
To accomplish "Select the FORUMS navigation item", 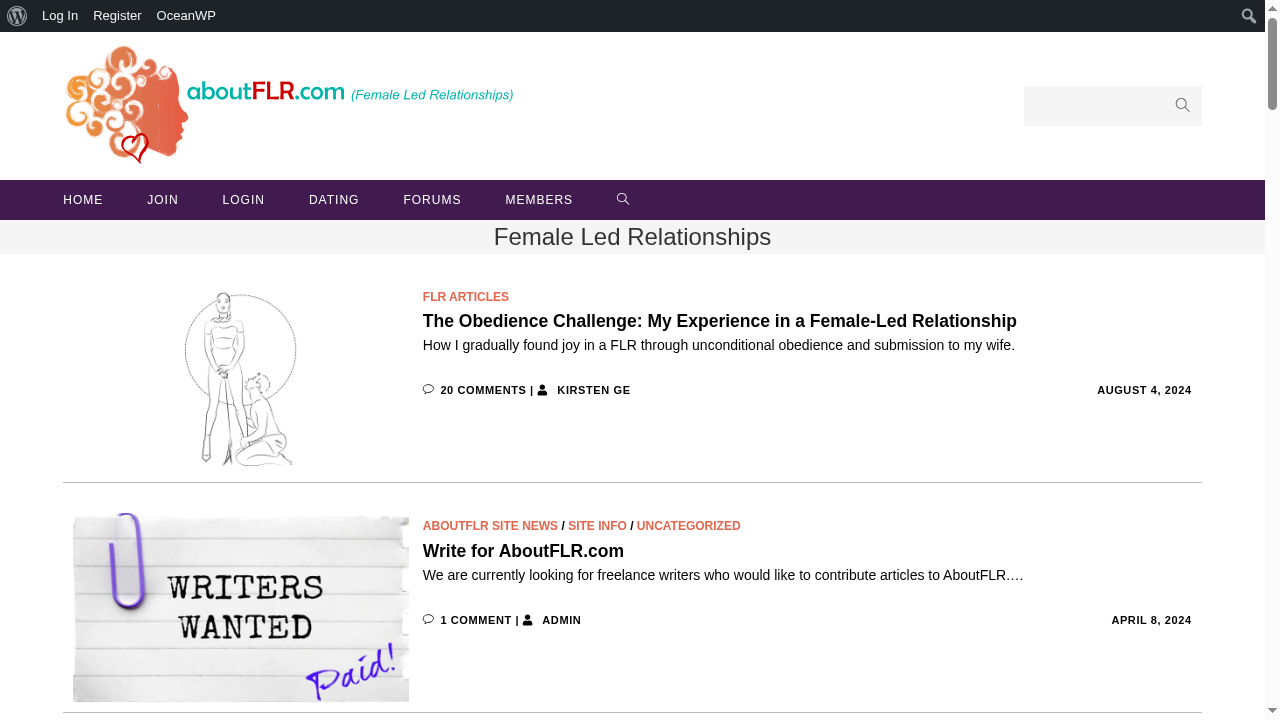I will pos(432,199).
